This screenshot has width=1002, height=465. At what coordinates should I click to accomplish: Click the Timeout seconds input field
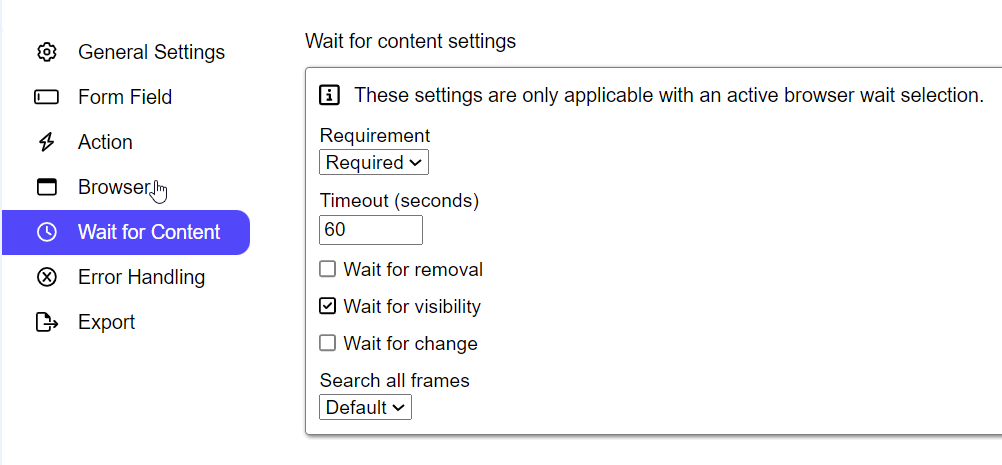tap(371, 230)
